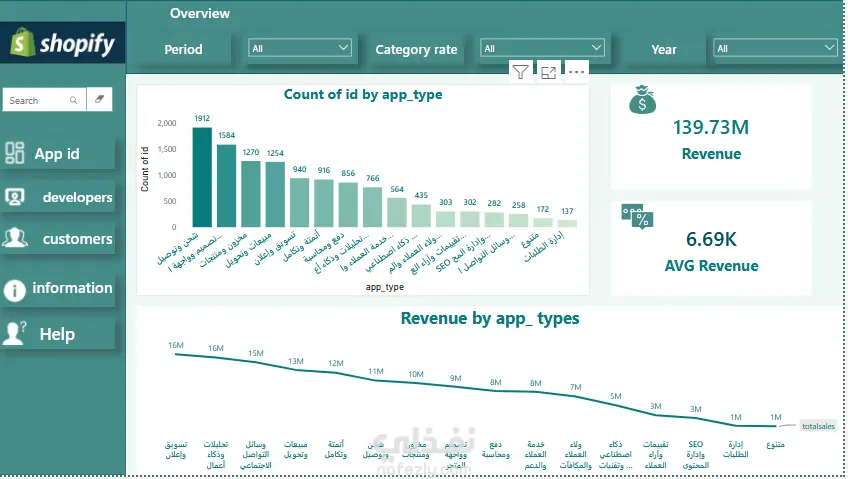Select the 1584 bar in chart

pyautogui.click(x=227, y=186)
